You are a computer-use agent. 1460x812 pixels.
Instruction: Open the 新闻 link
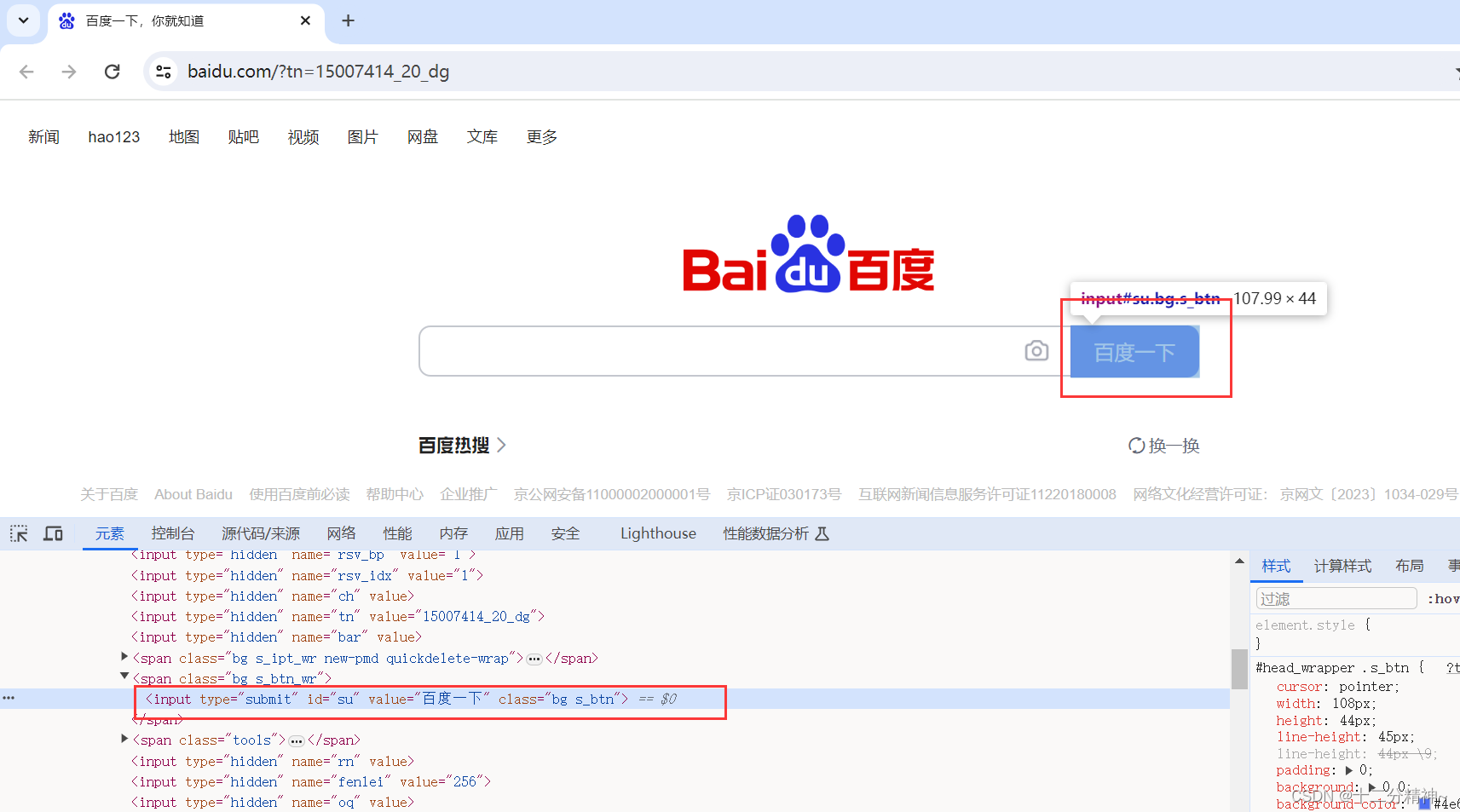(x=43, y=137)
